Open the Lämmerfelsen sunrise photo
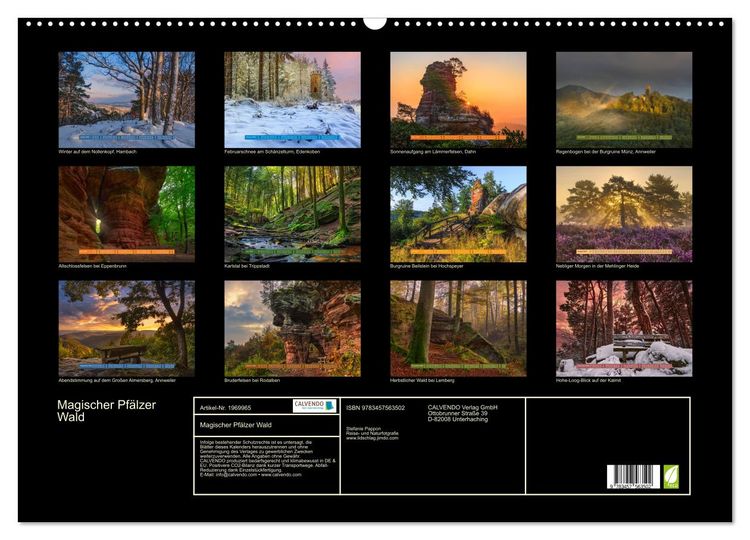This screenshot has height=540, width=750. [458, 99]
